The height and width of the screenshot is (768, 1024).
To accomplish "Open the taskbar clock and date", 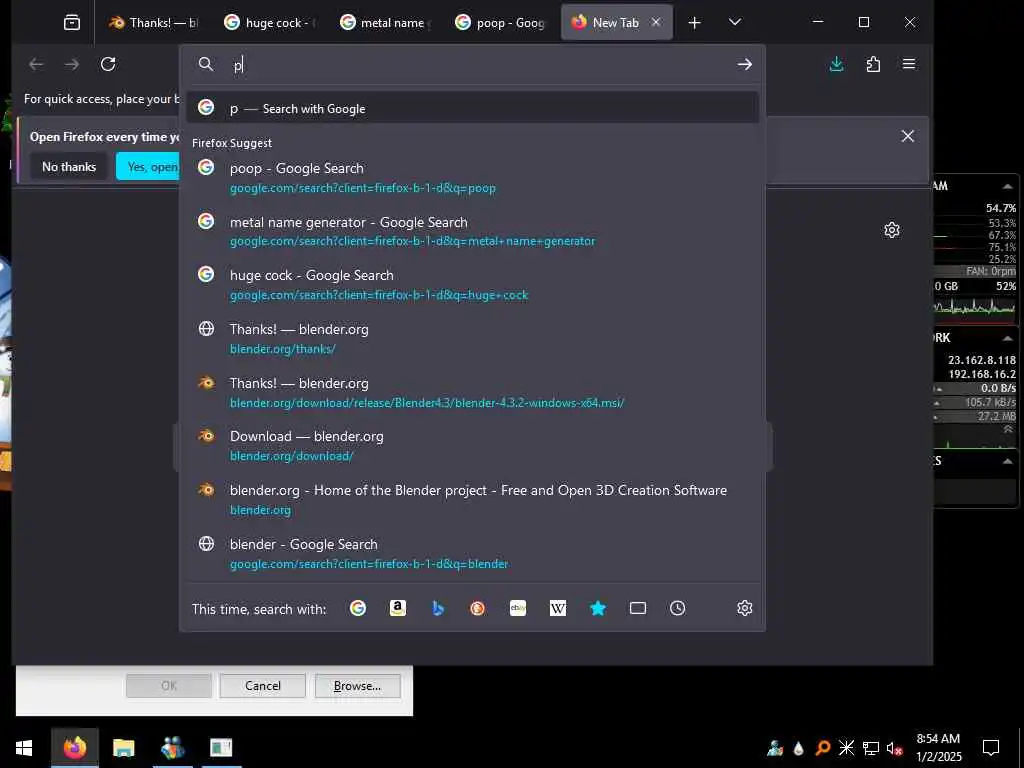I will pos(938,748).
